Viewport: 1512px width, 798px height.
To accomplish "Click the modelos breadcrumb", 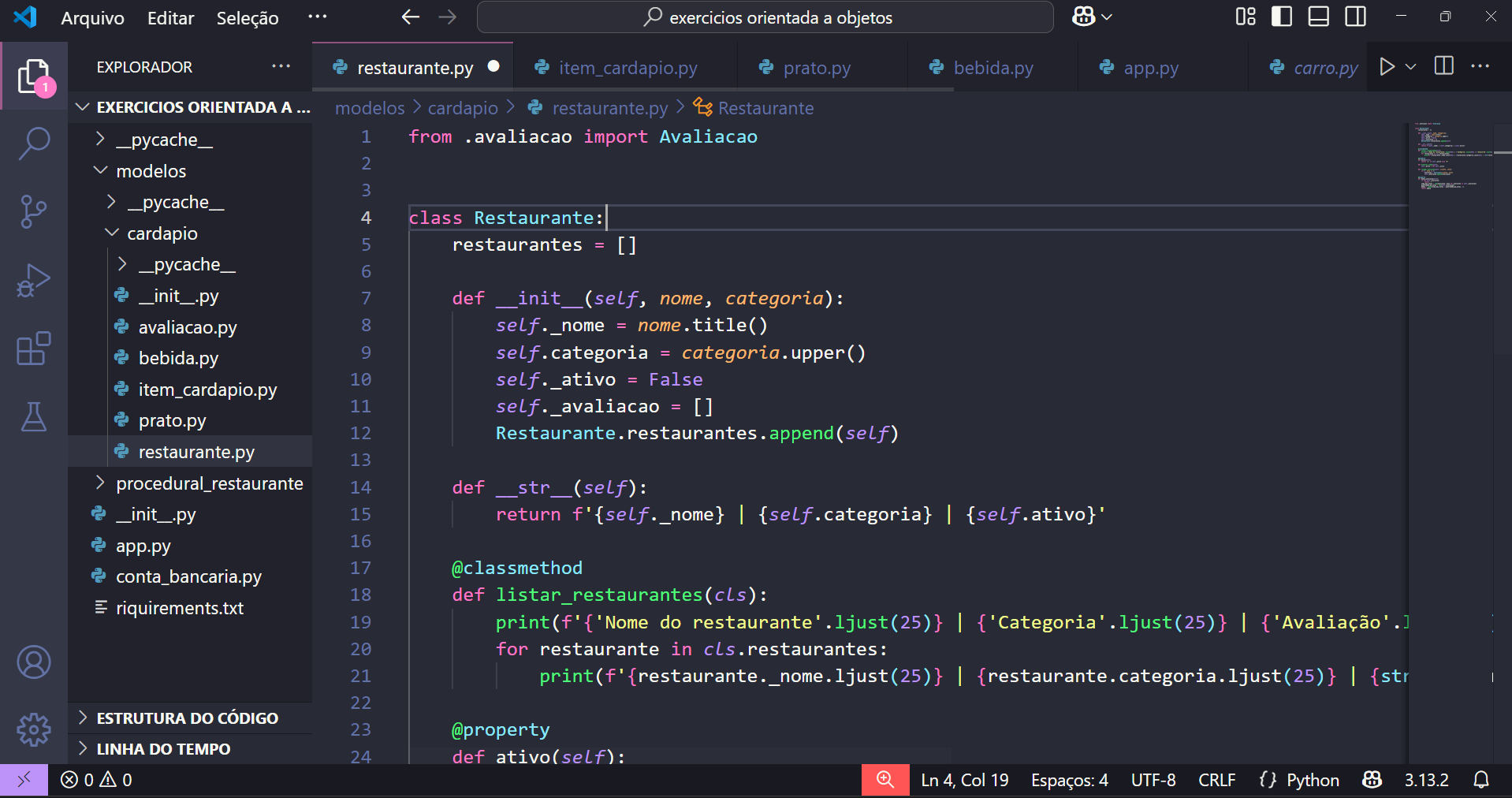I will point(370,108).
